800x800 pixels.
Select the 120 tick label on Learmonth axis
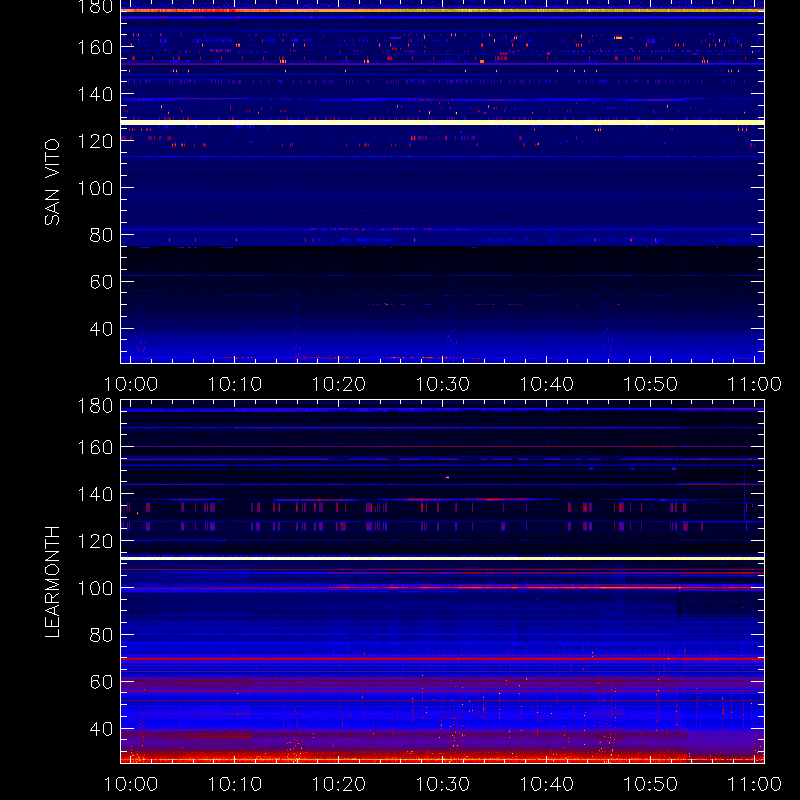pyautogui.click(x=95, y=541)
